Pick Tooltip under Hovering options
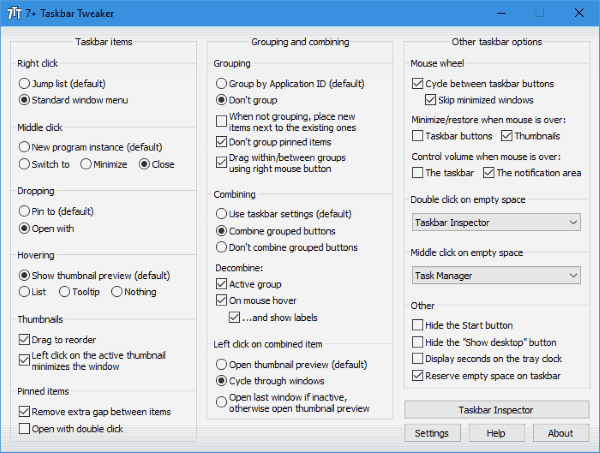Screen dimensions: 600x453 point(65,292)
